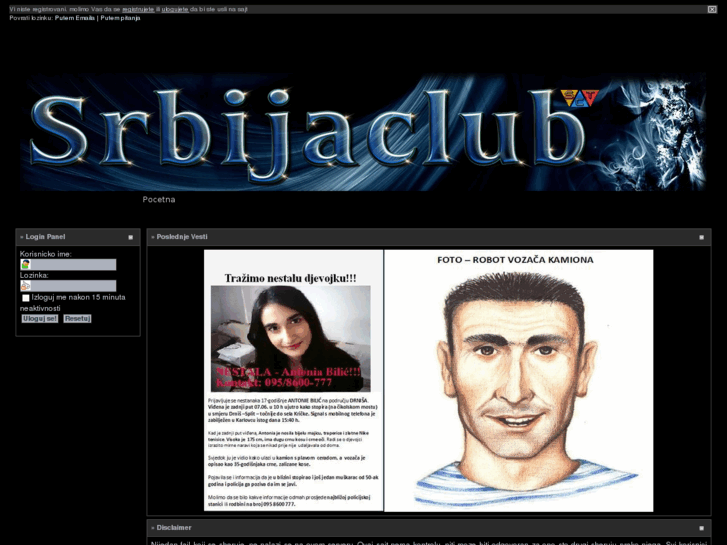The image size is (727, 545).
Task: Recover password via Putem Emaila
Action: (75, 18)
